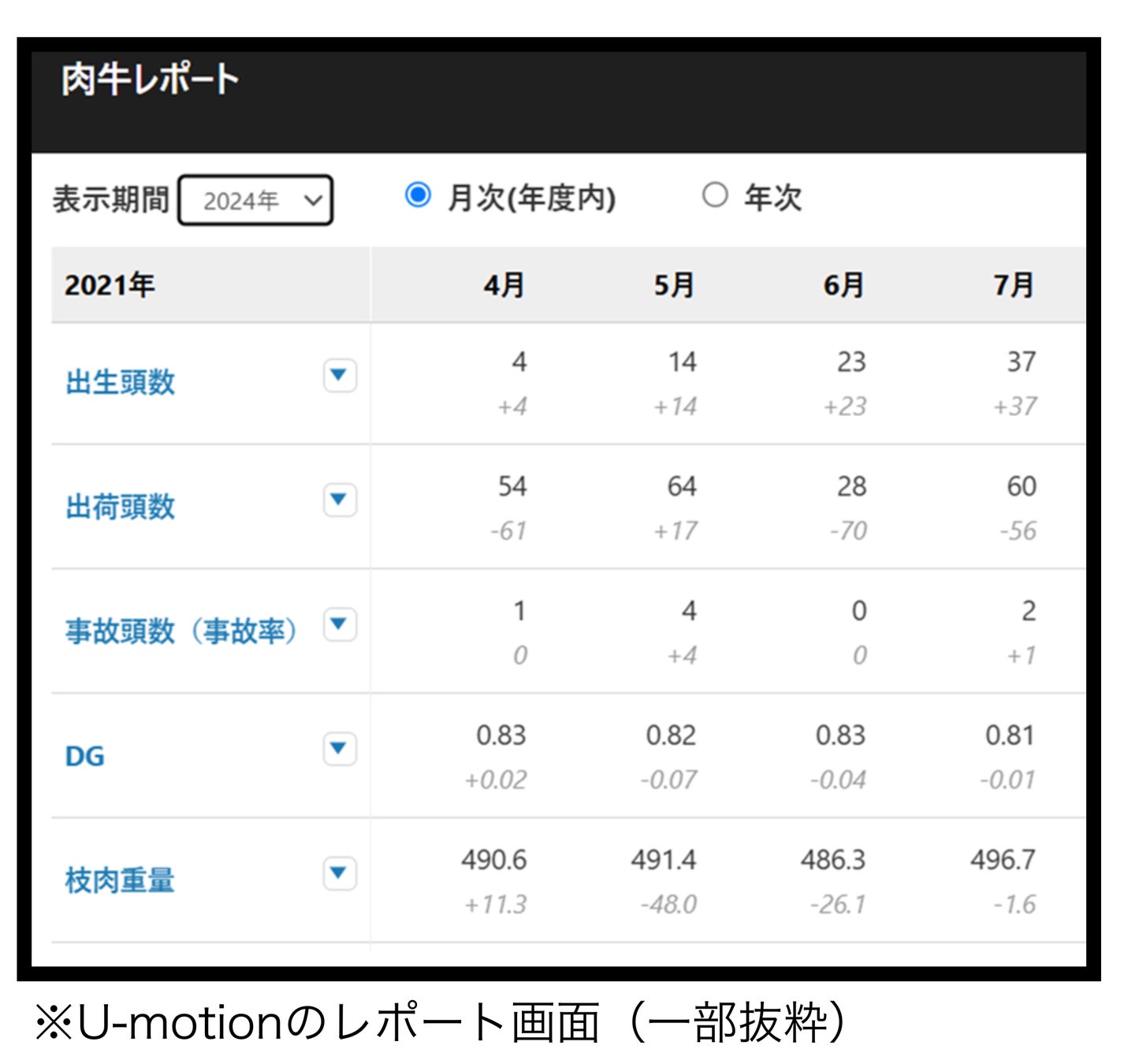Screen dimensions: 1124x1064
Task: Open the DG link
Action: pos(84,757)
